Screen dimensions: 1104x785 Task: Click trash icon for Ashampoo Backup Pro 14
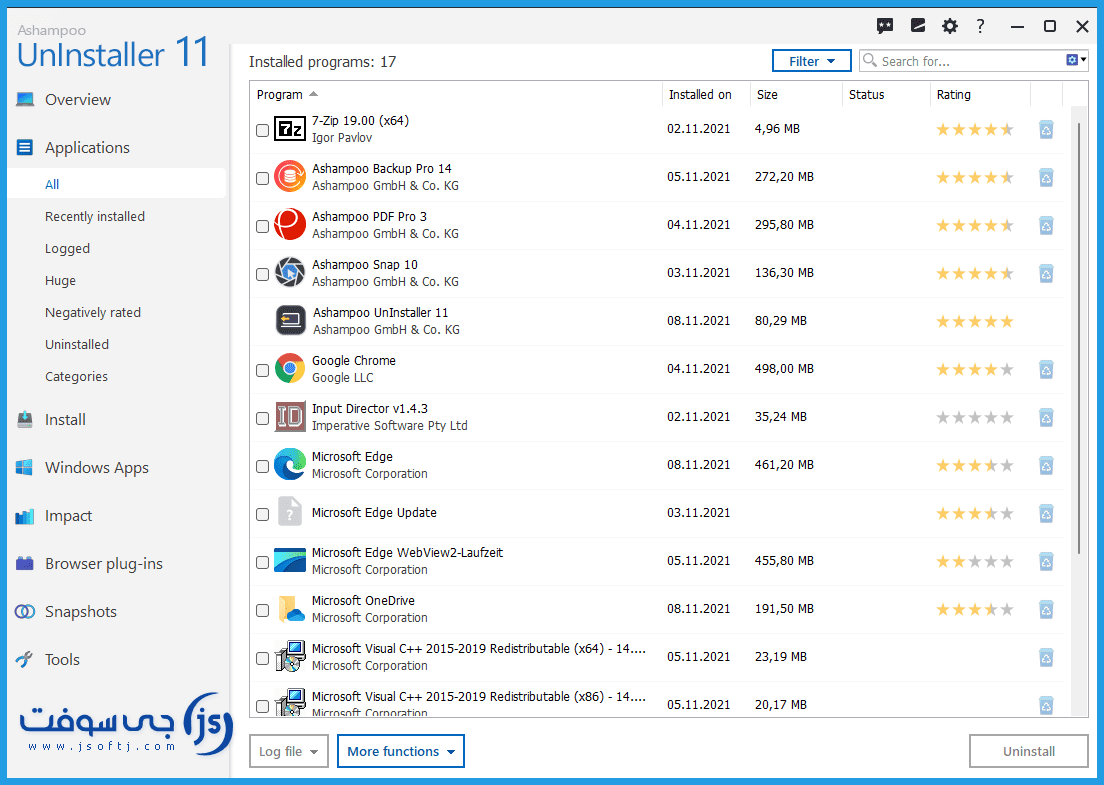click(x=1046, y=177)
